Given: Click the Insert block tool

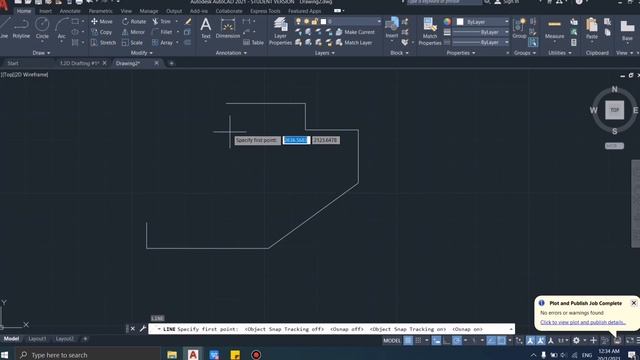Looking at the screenshot, I should pos(392,28).
